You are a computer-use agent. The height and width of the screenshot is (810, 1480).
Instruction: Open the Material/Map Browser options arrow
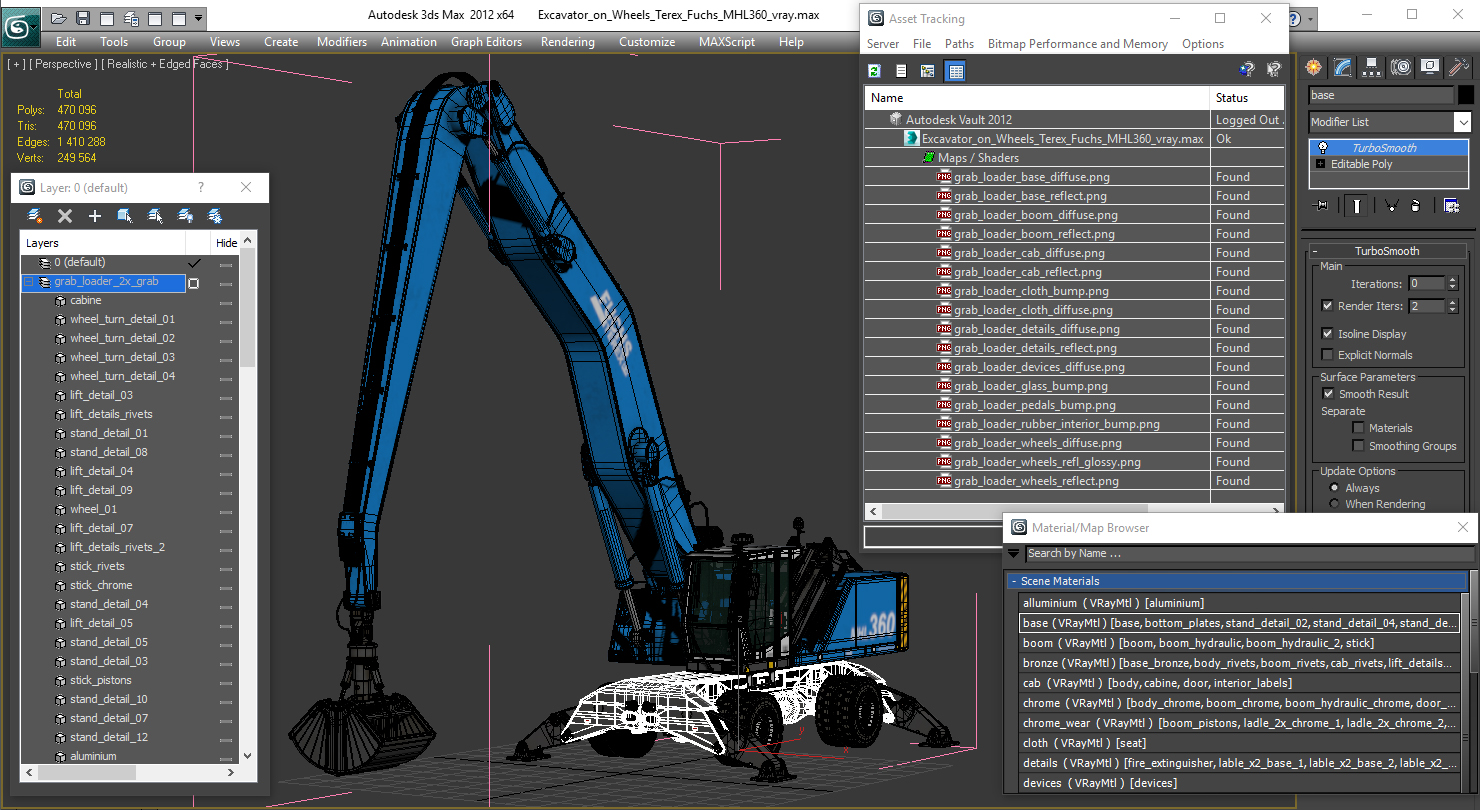pyautogui.click(x=1013, y=553)
